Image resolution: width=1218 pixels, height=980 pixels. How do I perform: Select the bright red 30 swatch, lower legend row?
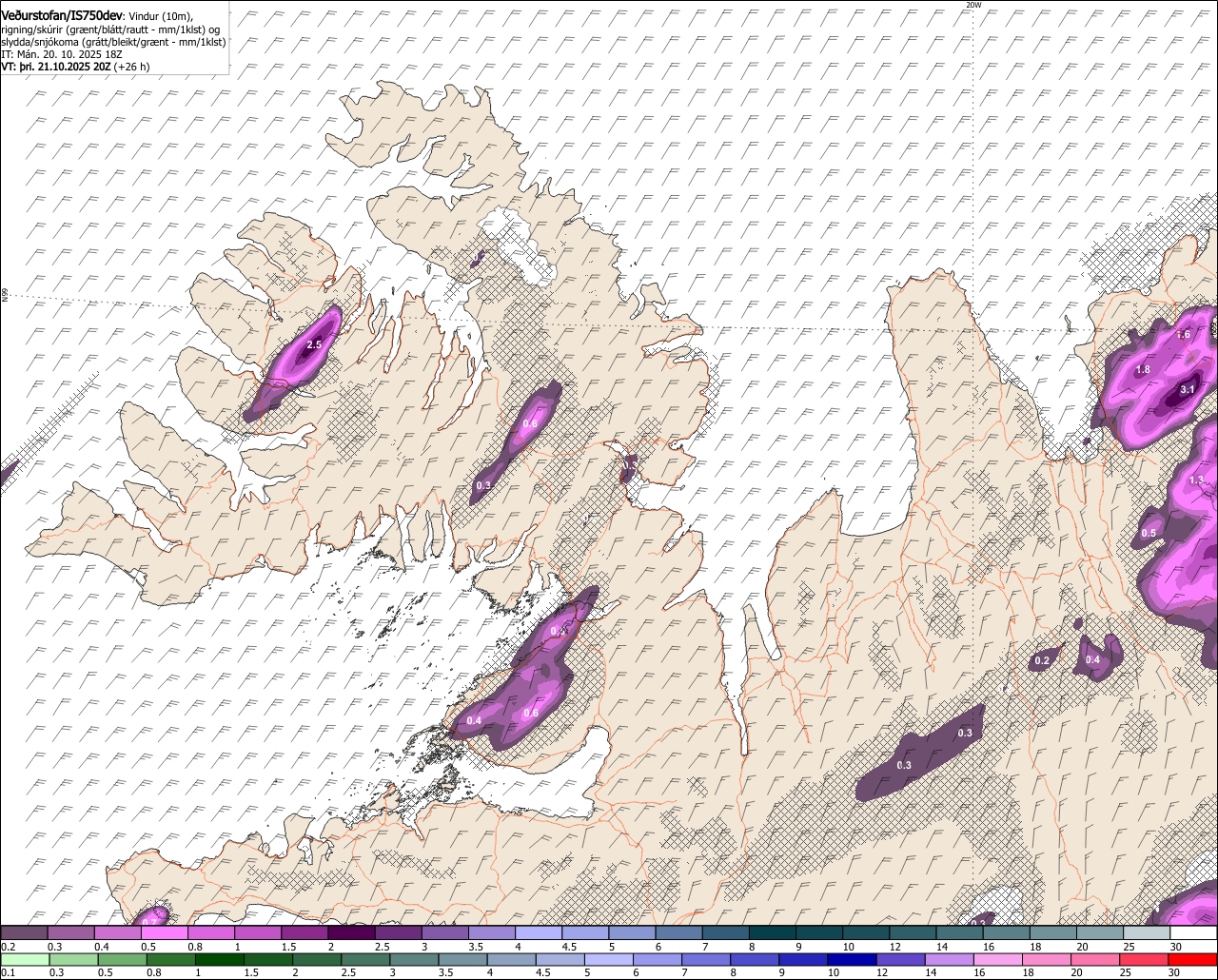click(1193, 960)
